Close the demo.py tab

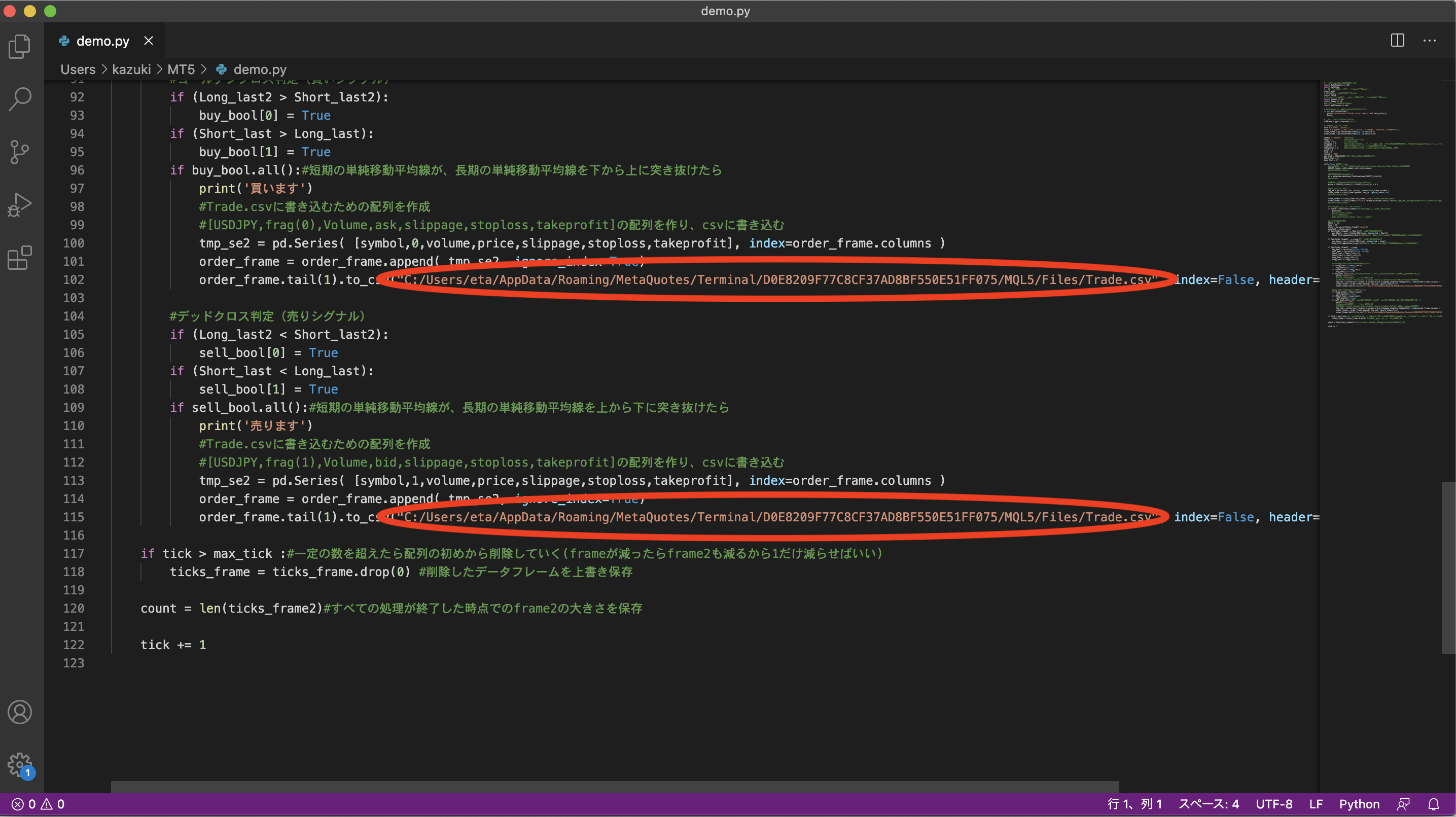click(149, 41)
